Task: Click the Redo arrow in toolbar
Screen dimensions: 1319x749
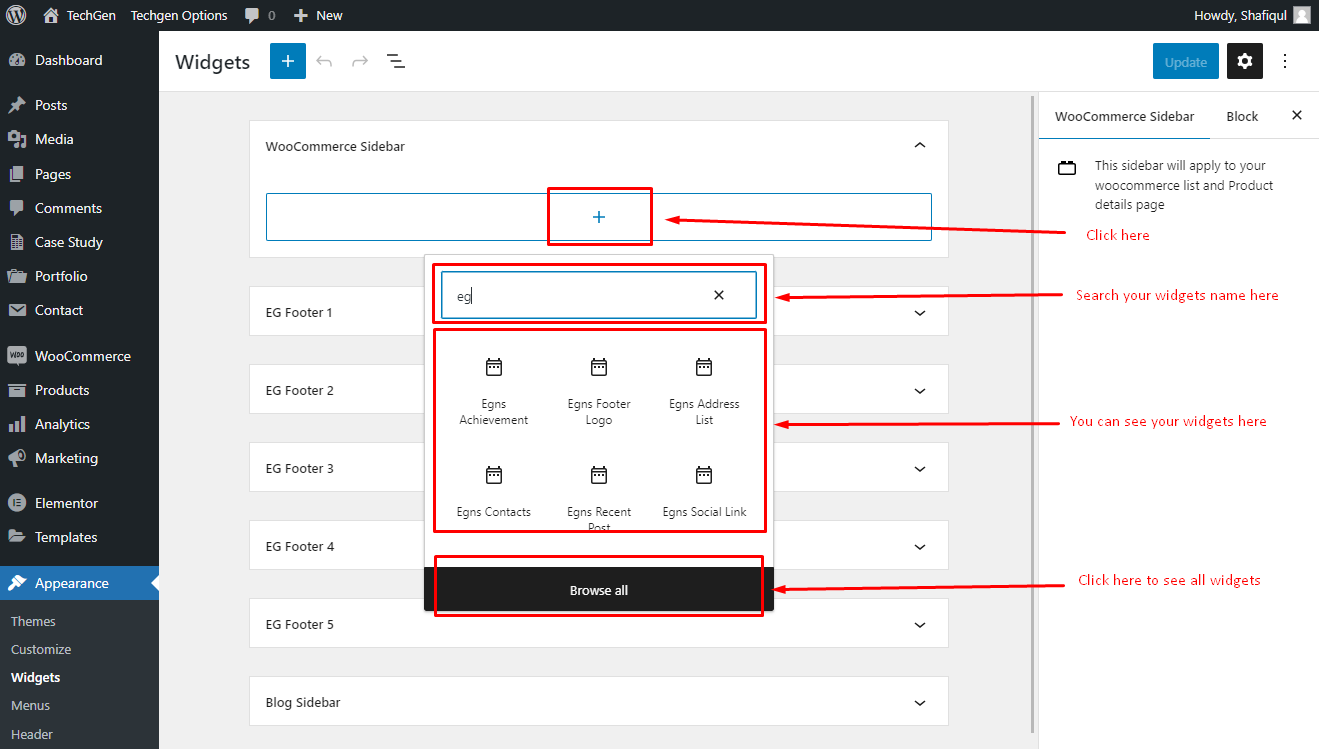Action: 360,62
